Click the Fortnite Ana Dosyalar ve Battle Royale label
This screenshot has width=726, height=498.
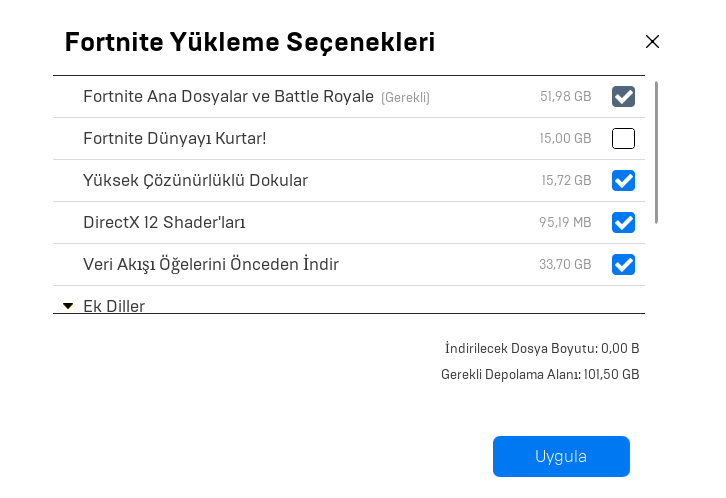tap(228, 97)
